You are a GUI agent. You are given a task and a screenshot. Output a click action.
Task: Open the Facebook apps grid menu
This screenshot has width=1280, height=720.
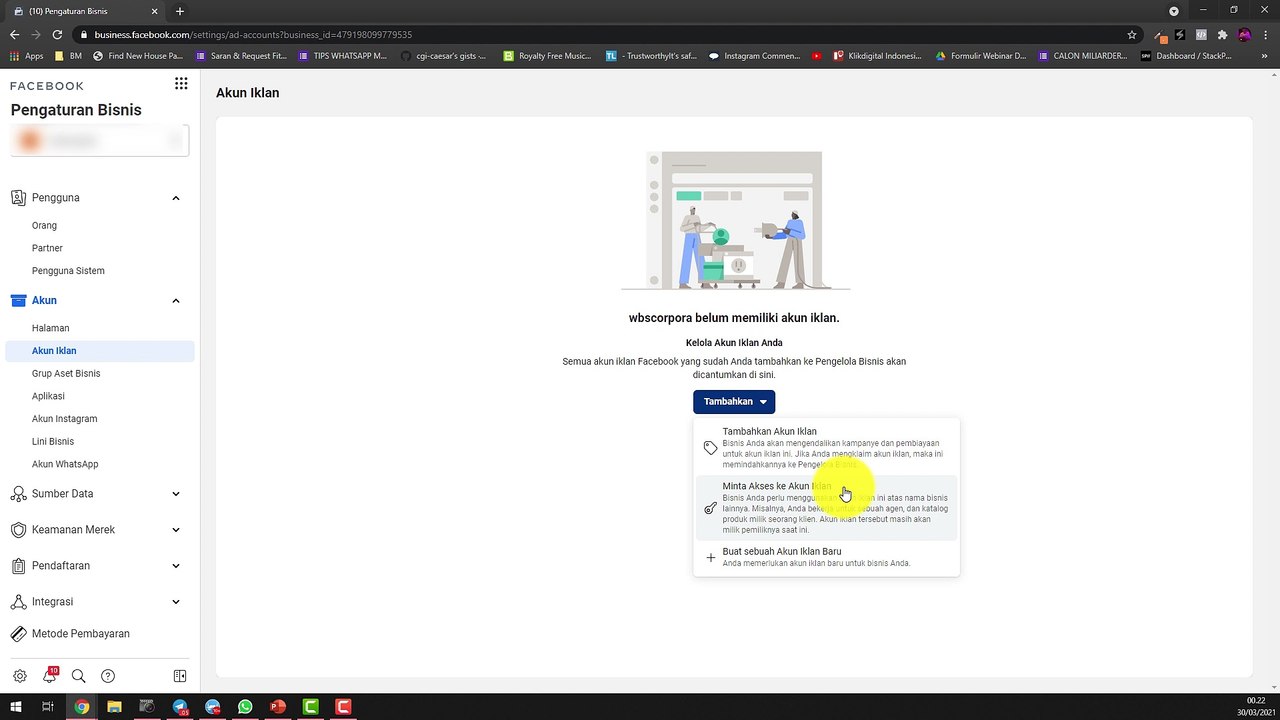pyautogui.click(x=181, y=84)
